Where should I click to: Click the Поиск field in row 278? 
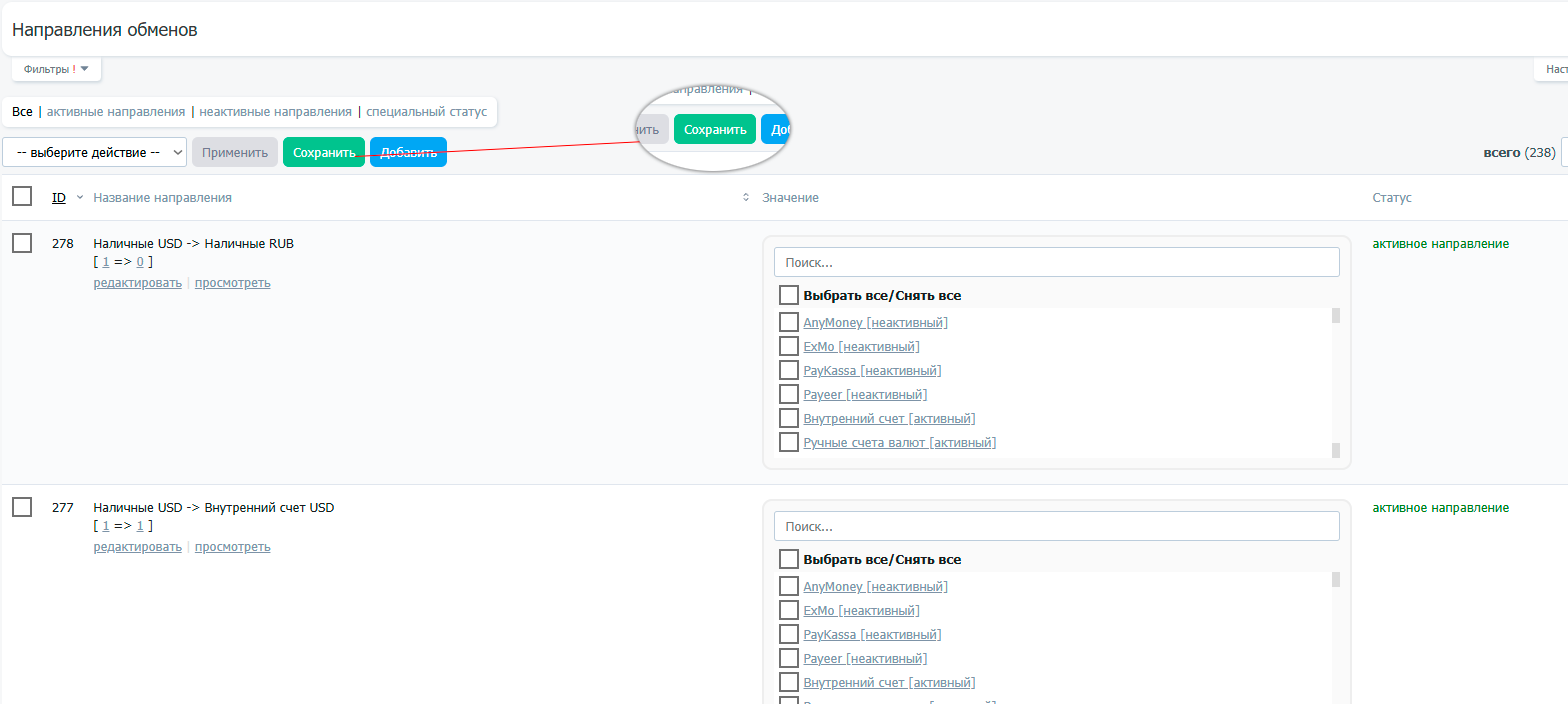[x=1056, y=262]
